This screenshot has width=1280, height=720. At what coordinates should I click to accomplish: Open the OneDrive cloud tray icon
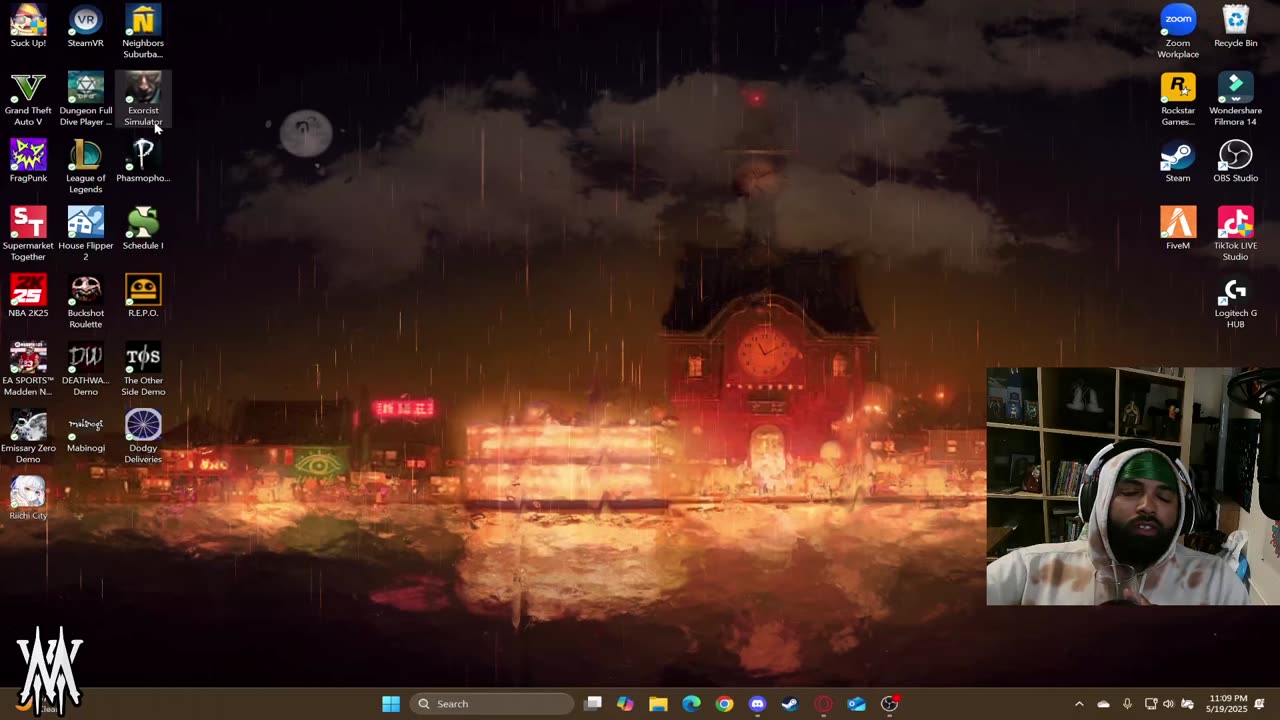pos(1103,704)
